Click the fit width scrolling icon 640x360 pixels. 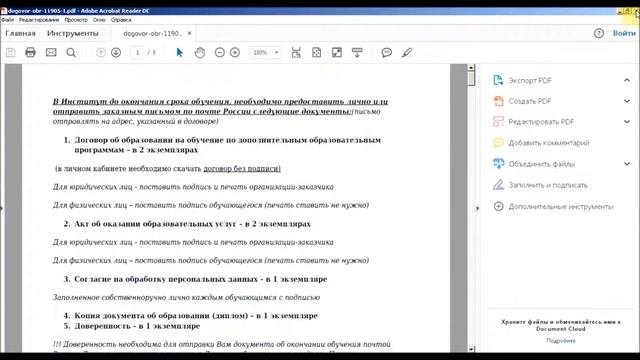(x=296, y=52)
